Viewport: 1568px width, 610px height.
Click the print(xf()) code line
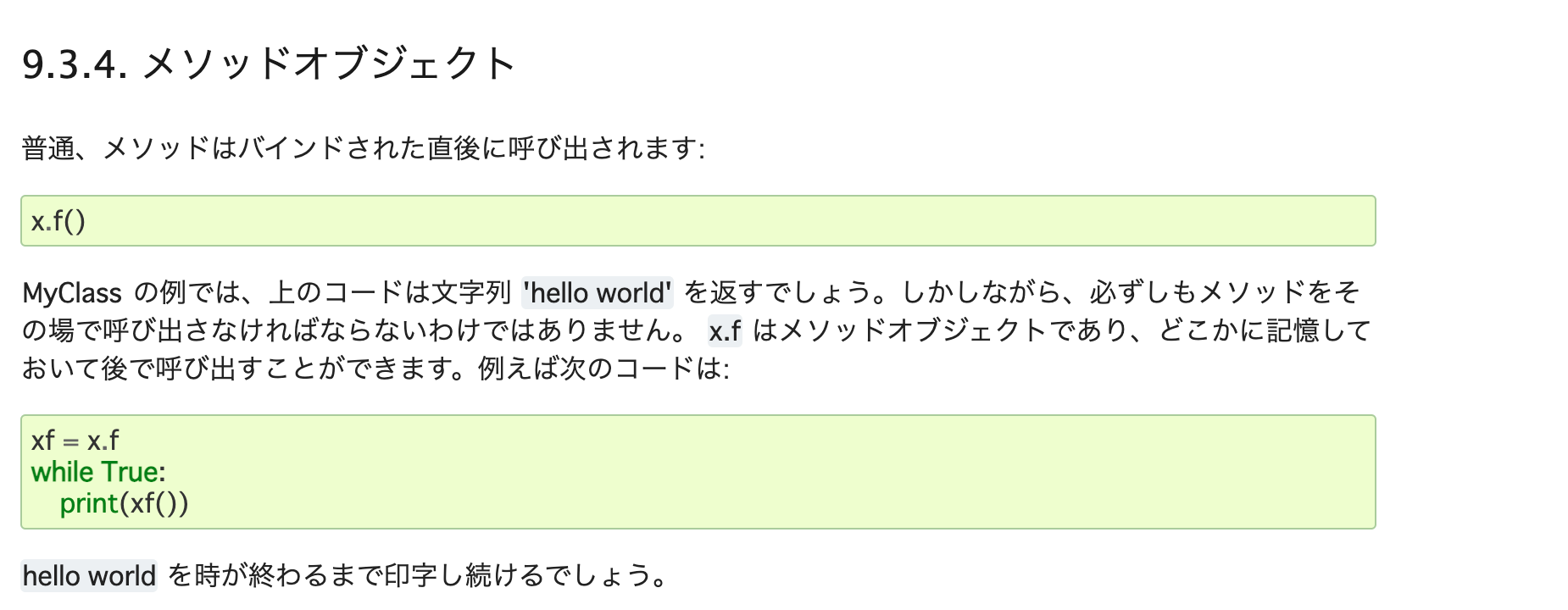[124, 503]
